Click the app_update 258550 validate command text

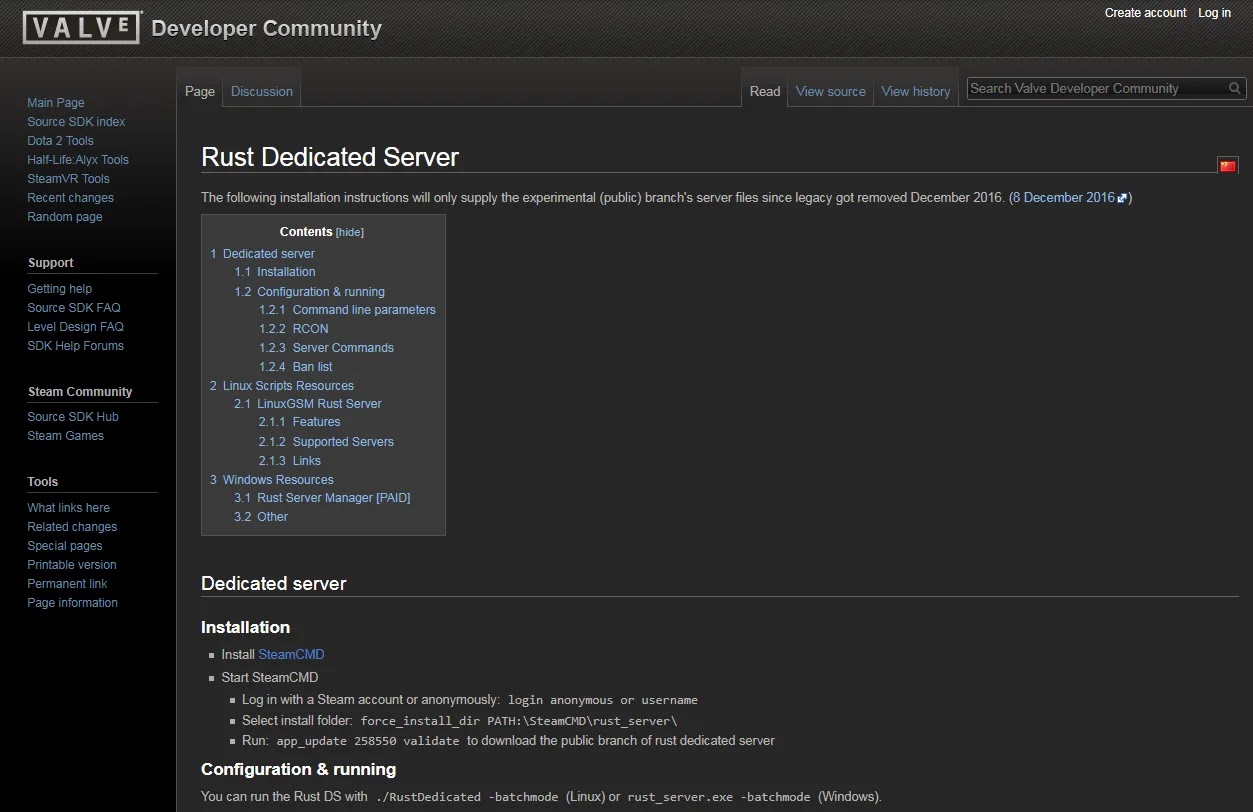point(368,742)
